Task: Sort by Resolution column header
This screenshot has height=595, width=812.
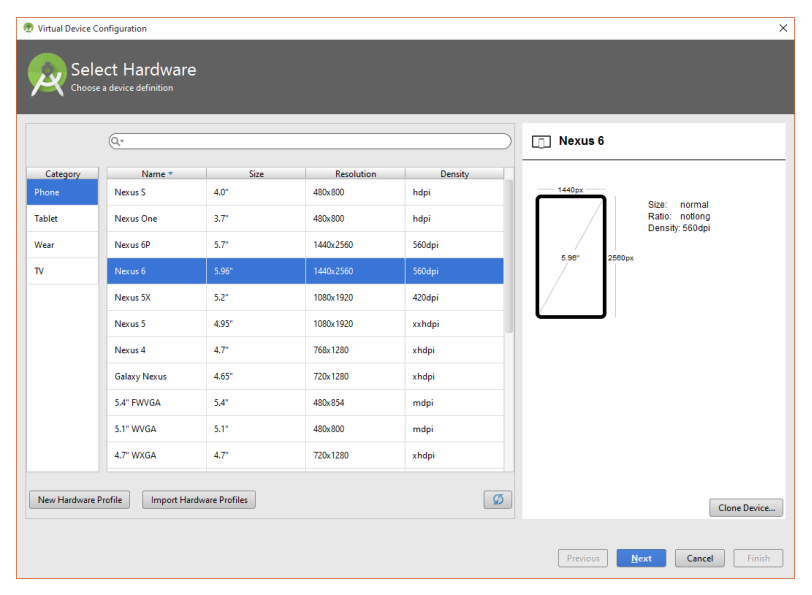Action: pyautogui.click(x=355, y=173)
